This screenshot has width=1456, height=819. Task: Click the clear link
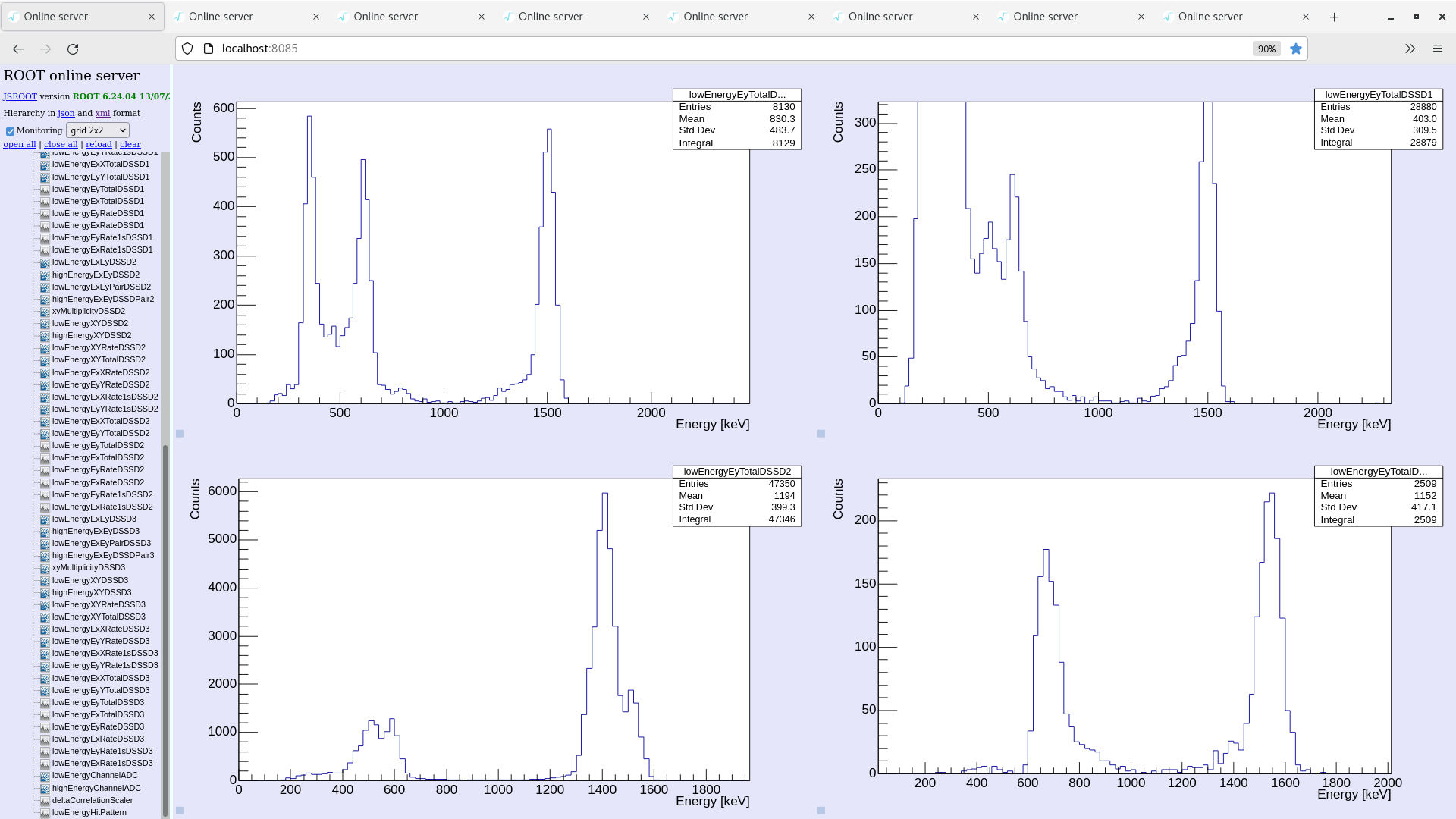[130, 144]
